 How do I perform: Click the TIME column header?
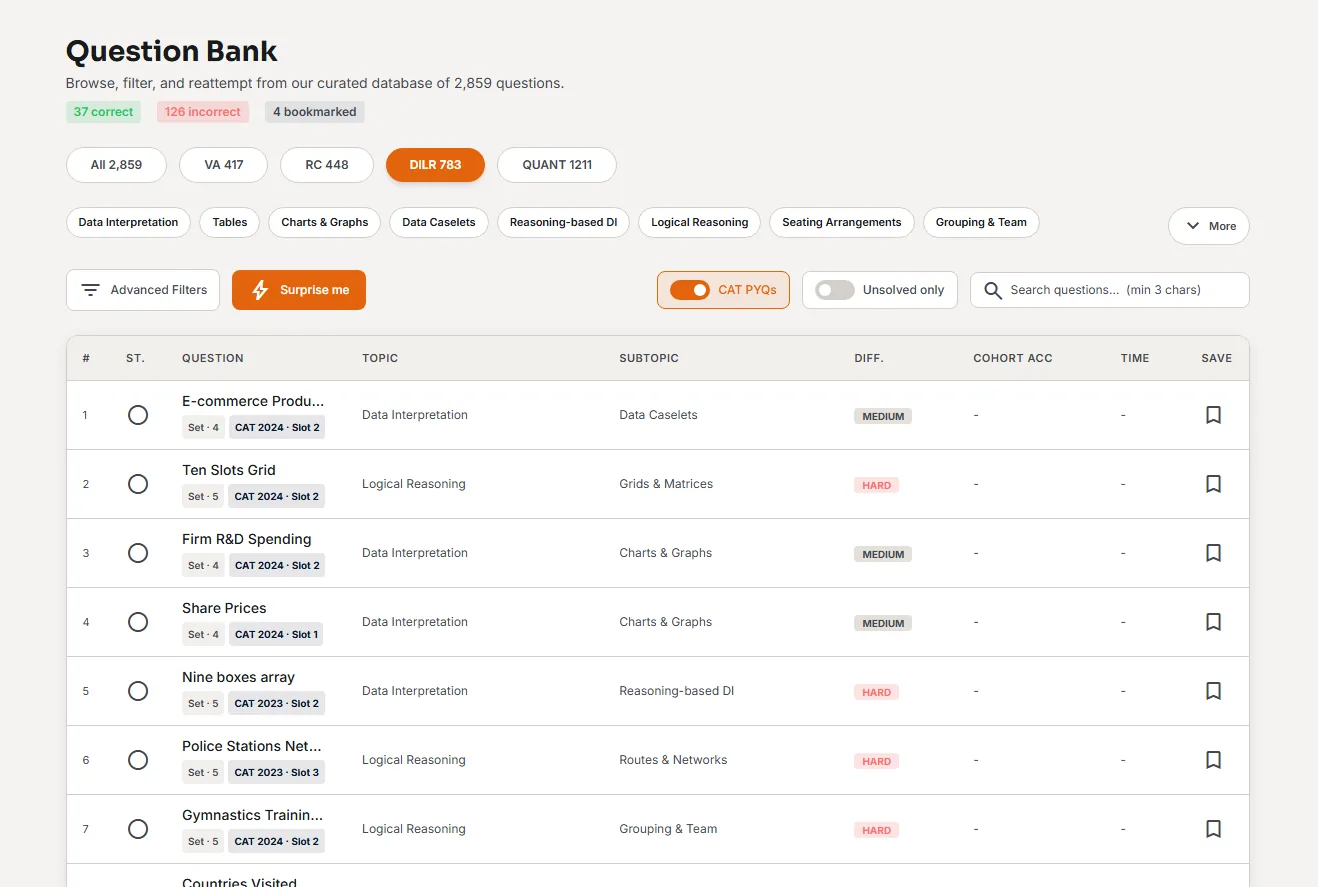point(1135,358)
